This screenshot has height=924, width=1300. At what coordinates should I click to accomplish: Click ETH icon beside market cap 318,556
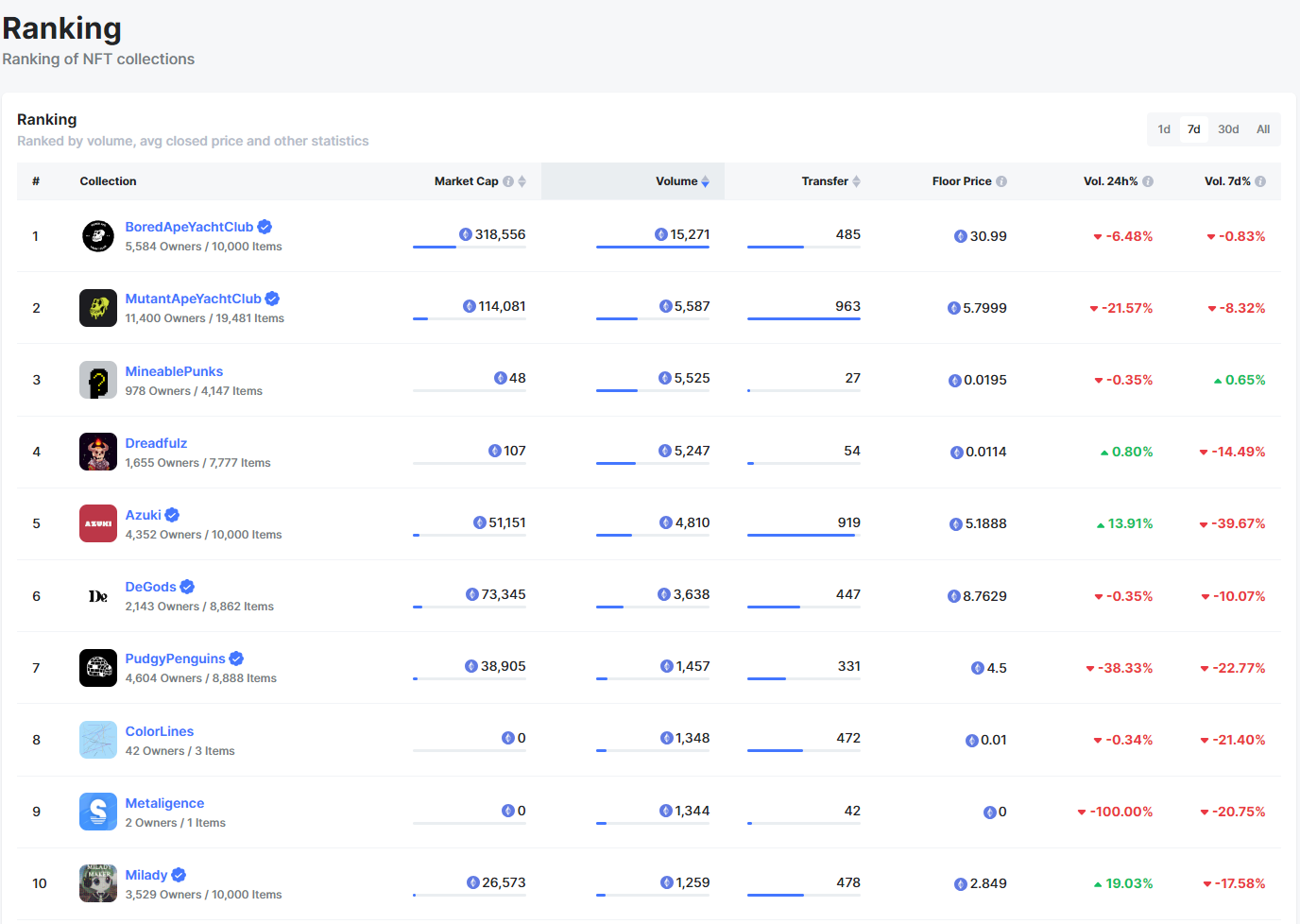(466, 234)
